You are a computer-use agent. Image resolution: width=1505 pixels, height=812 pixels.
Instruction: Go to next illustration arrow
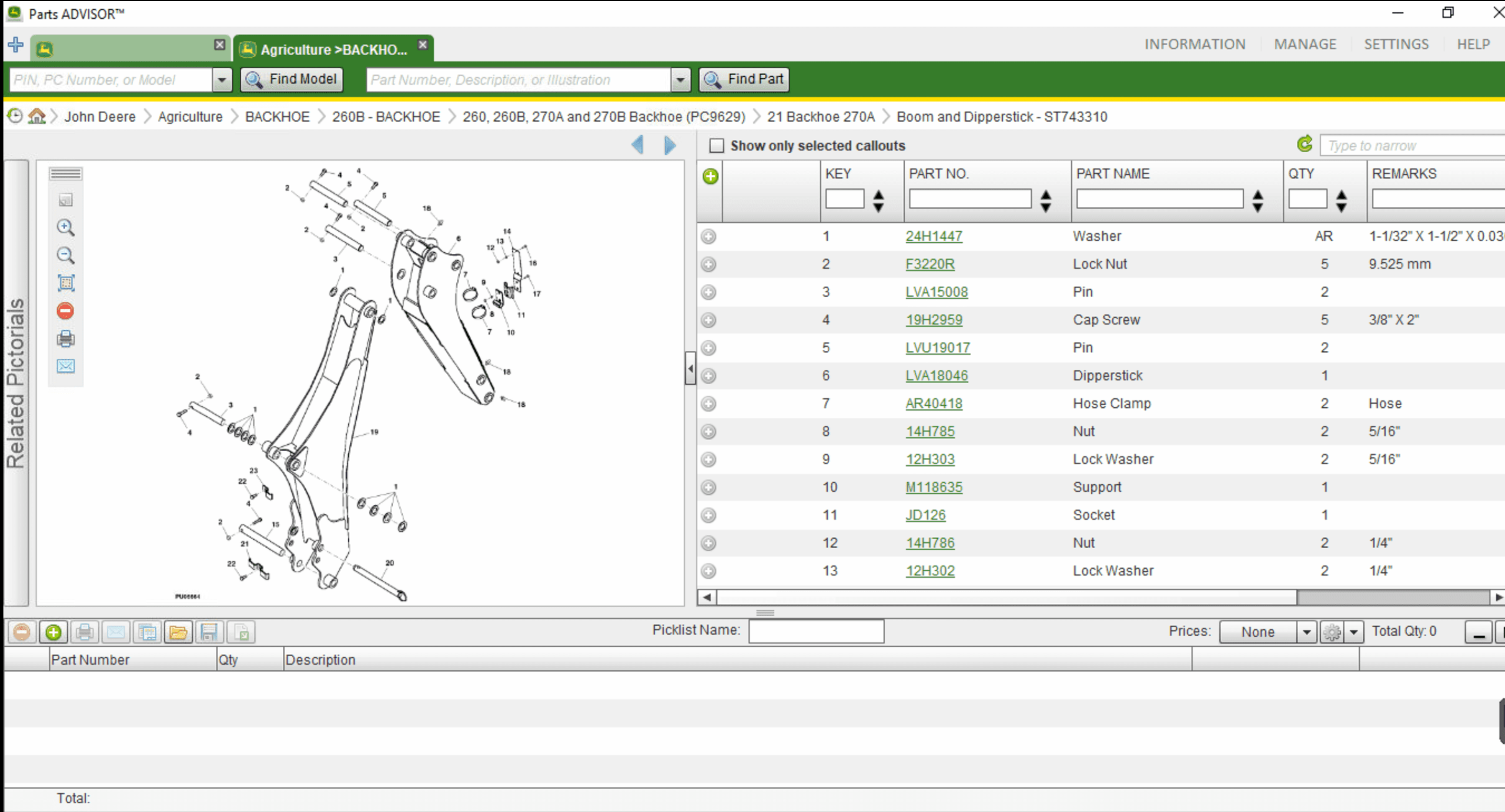pyautogui.click(x=670, y=145)
